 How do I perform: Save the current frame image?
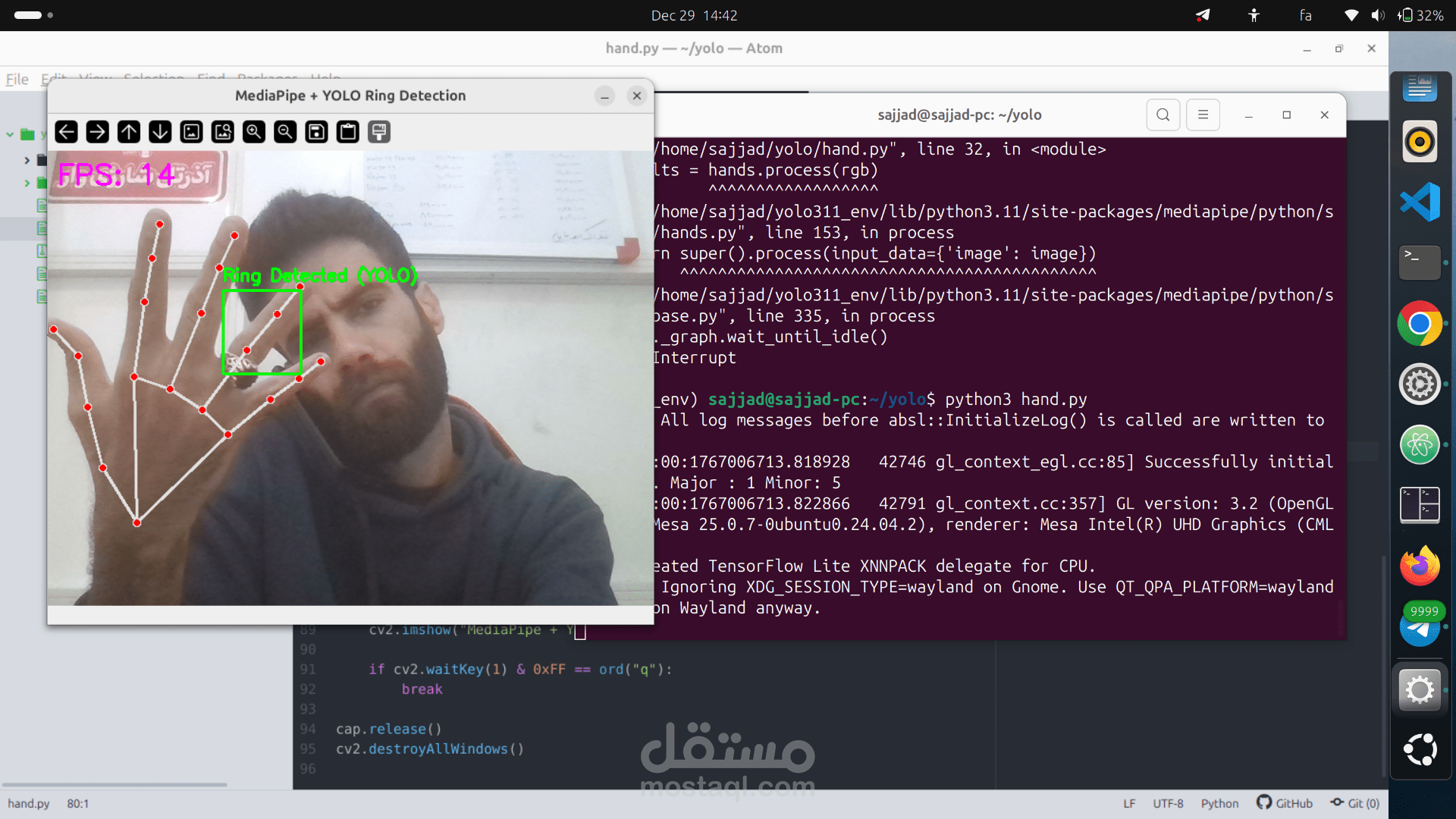click(x=316, y=132)
